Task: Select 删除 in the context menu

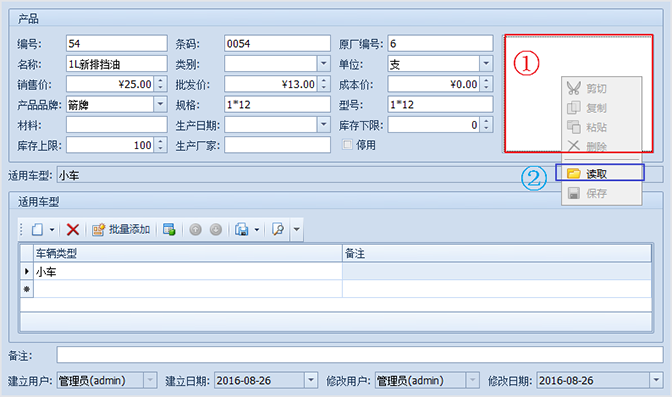Action: (602, 146)
